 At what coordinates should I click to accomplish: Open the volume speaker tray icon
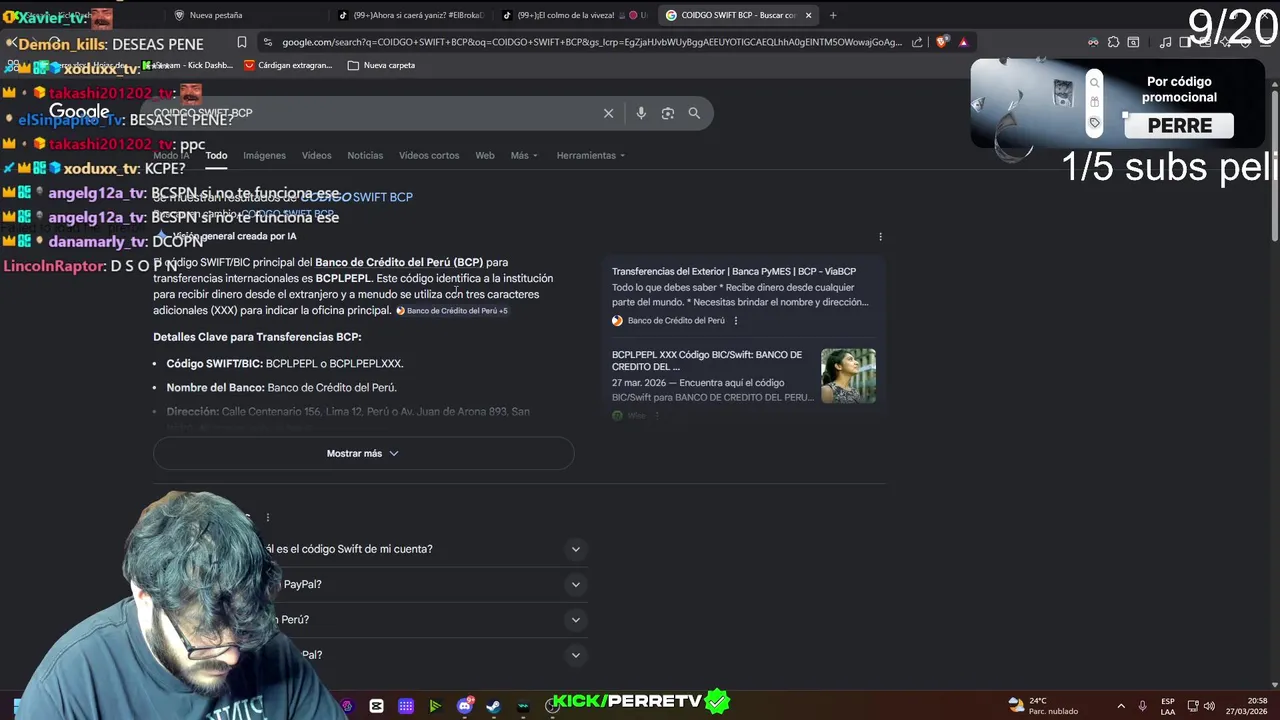1209,706
